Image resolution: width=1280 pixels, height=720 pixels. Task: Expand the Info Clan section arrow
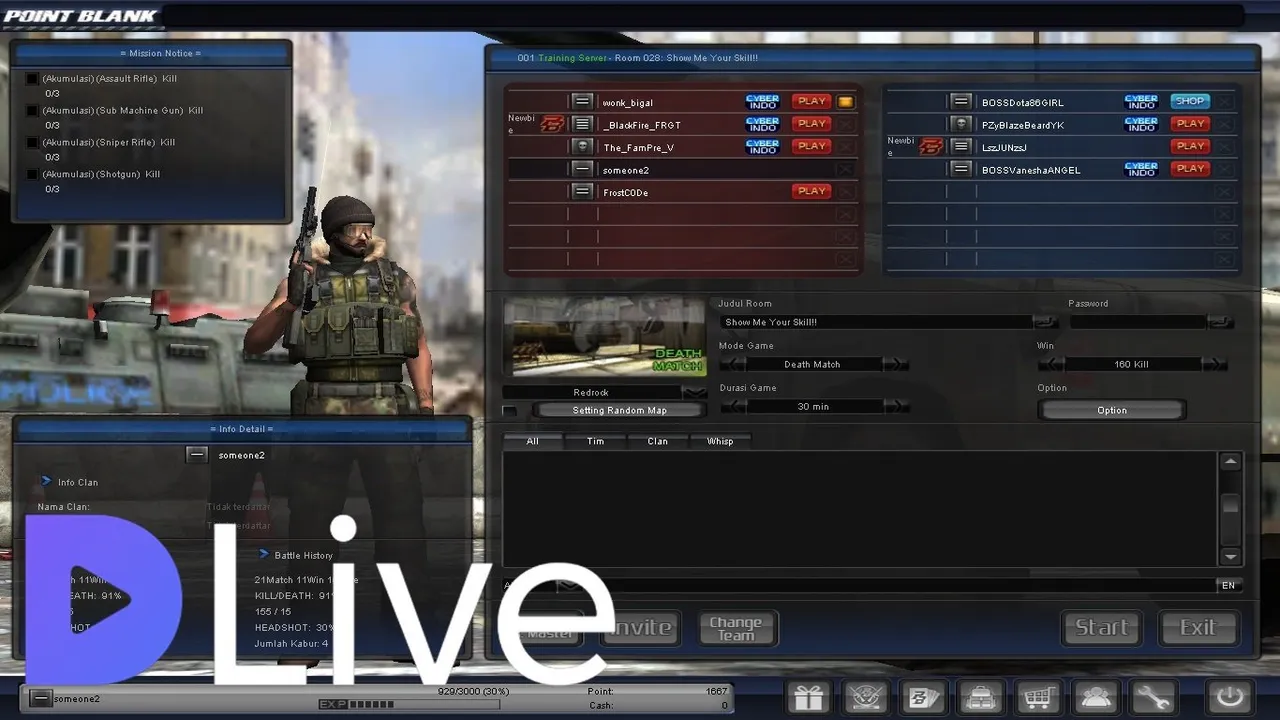coord(45,481)
